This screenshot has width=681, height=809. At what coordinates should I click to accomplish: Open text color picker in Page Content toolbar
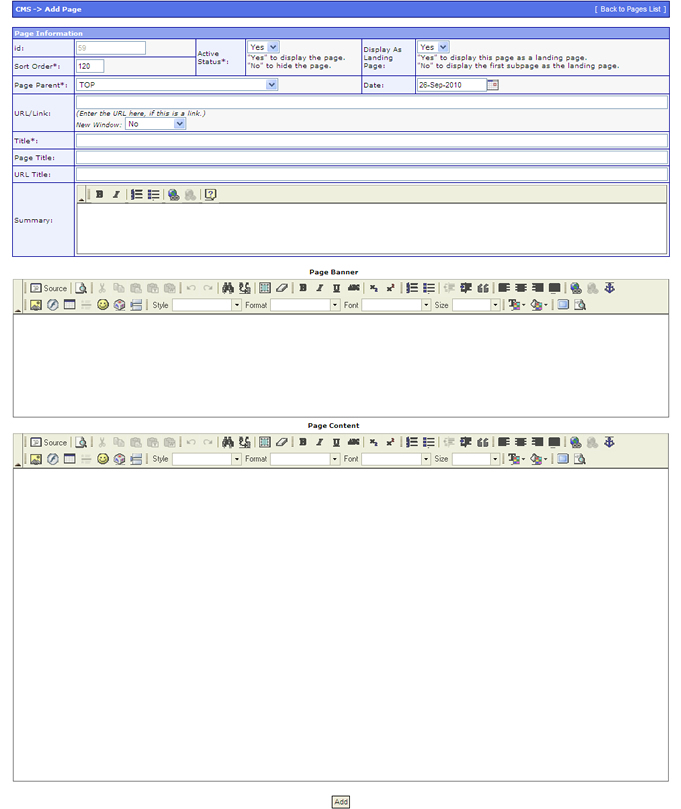[516, 459]
